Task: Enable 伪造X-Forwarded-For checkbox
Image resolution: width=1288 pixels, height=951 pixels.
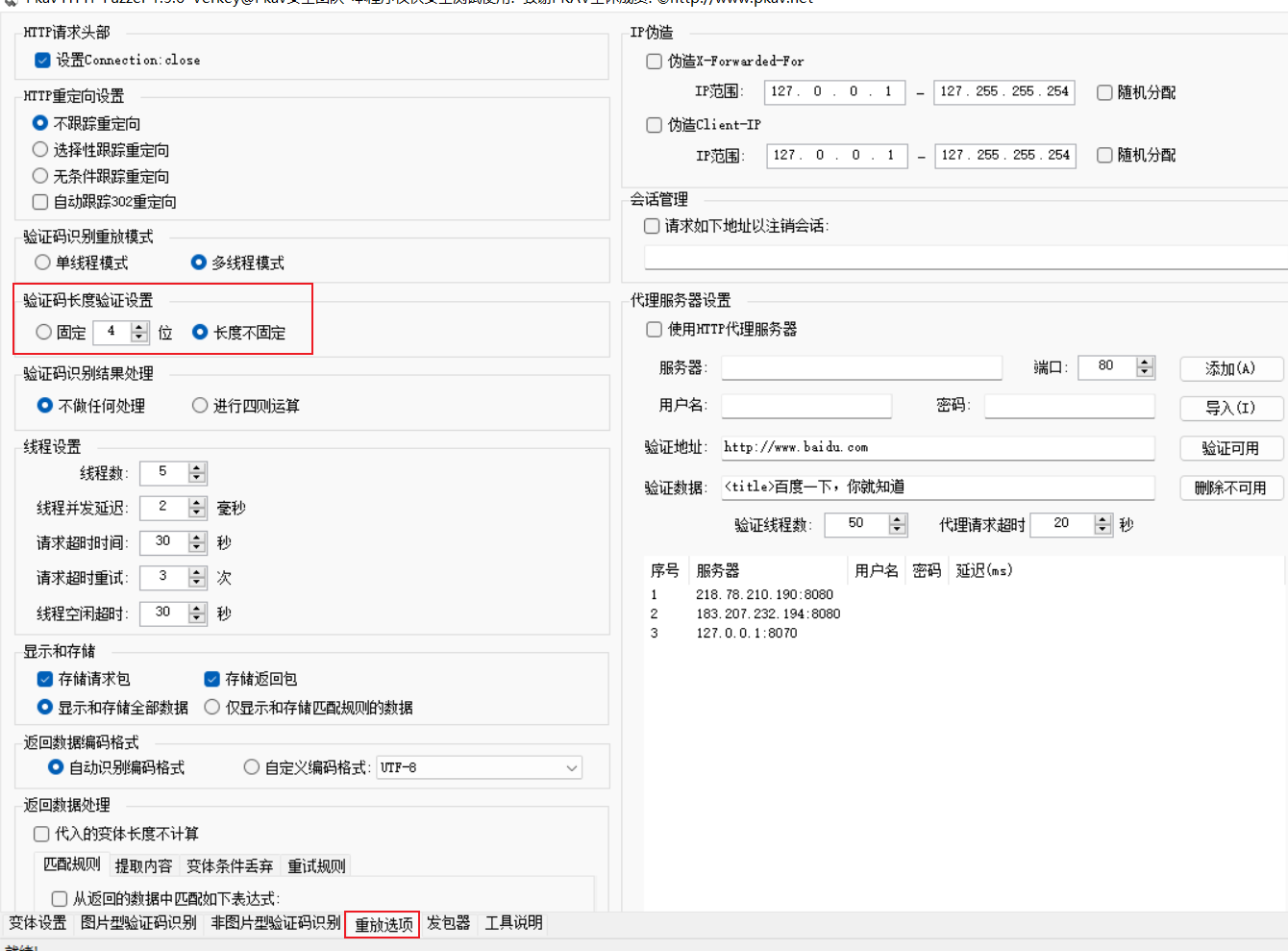Action: pos(655,62)
